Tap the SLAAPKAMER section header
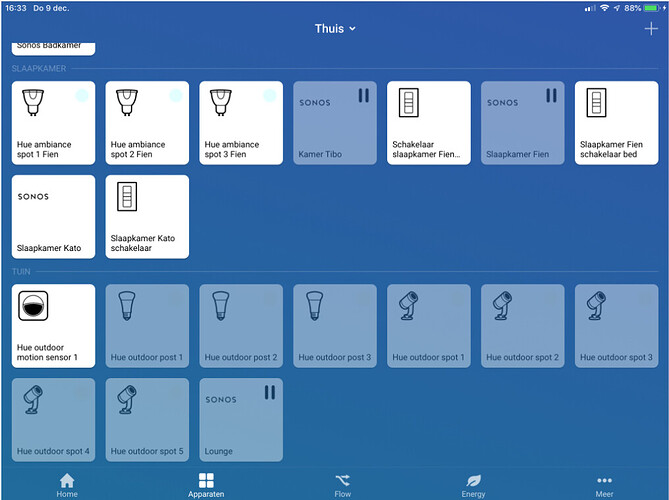Screen dimensions: 669x500 pos(39,69)
